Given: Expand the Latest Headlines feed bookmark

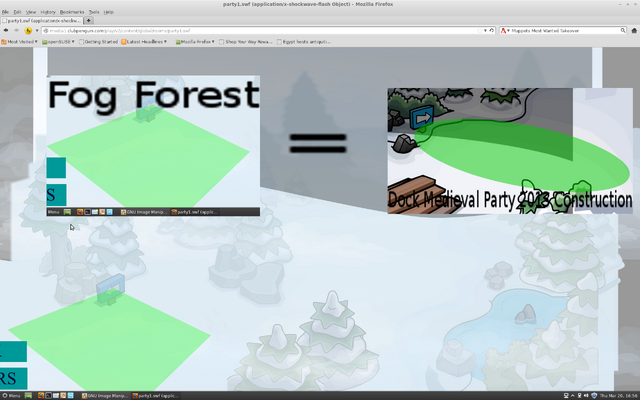Looking at the screenshot, I should pyautogui.click(x=144, y=42).
